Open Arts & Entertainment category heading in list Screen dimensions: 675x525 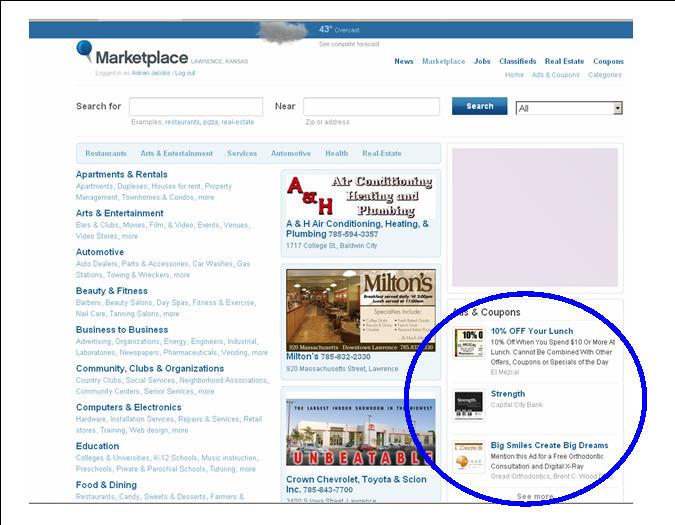(120, 213)
